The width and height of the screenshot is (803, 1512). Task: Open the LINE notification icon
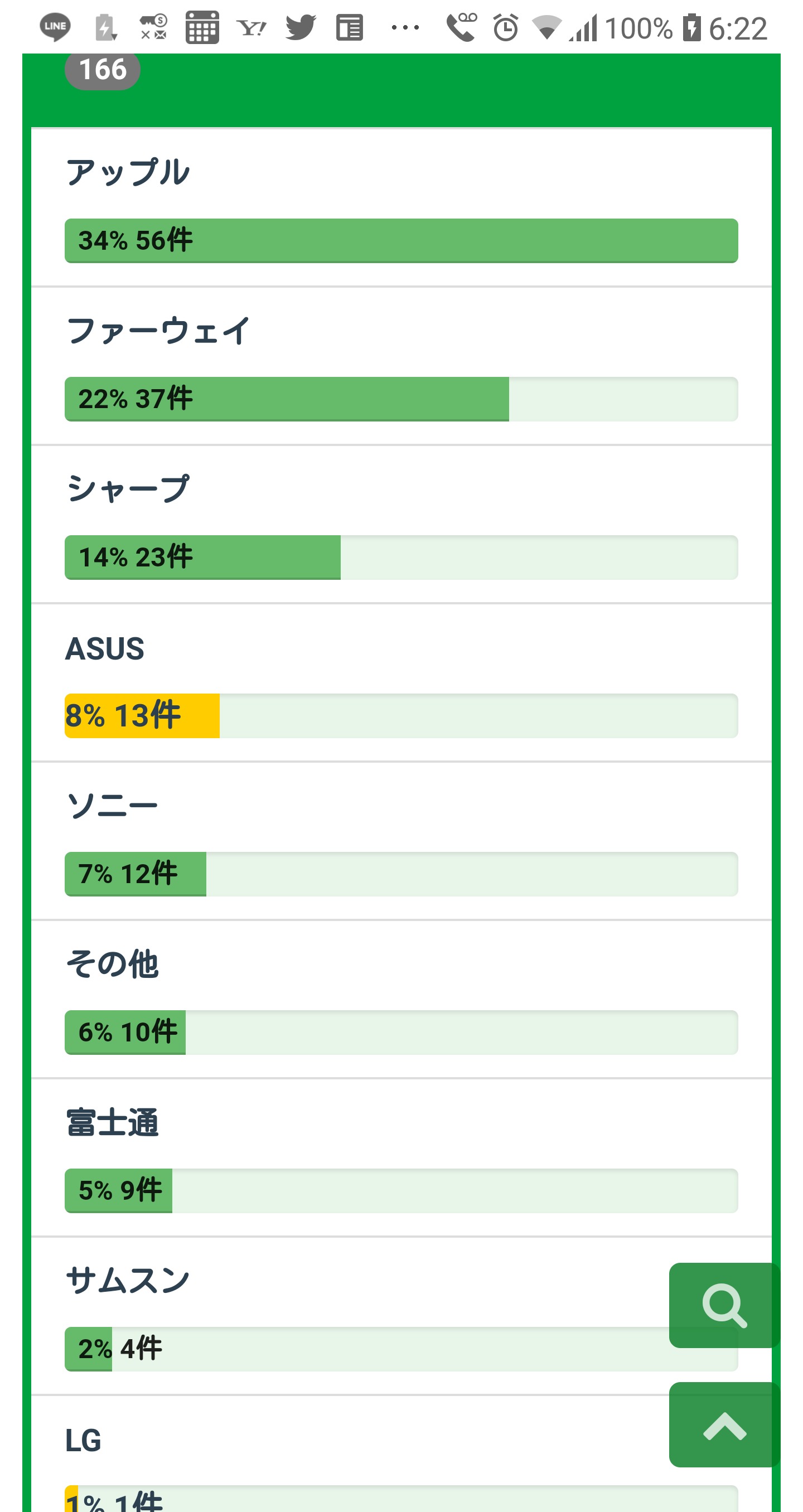pyautogui.click(x=55, y=27)
